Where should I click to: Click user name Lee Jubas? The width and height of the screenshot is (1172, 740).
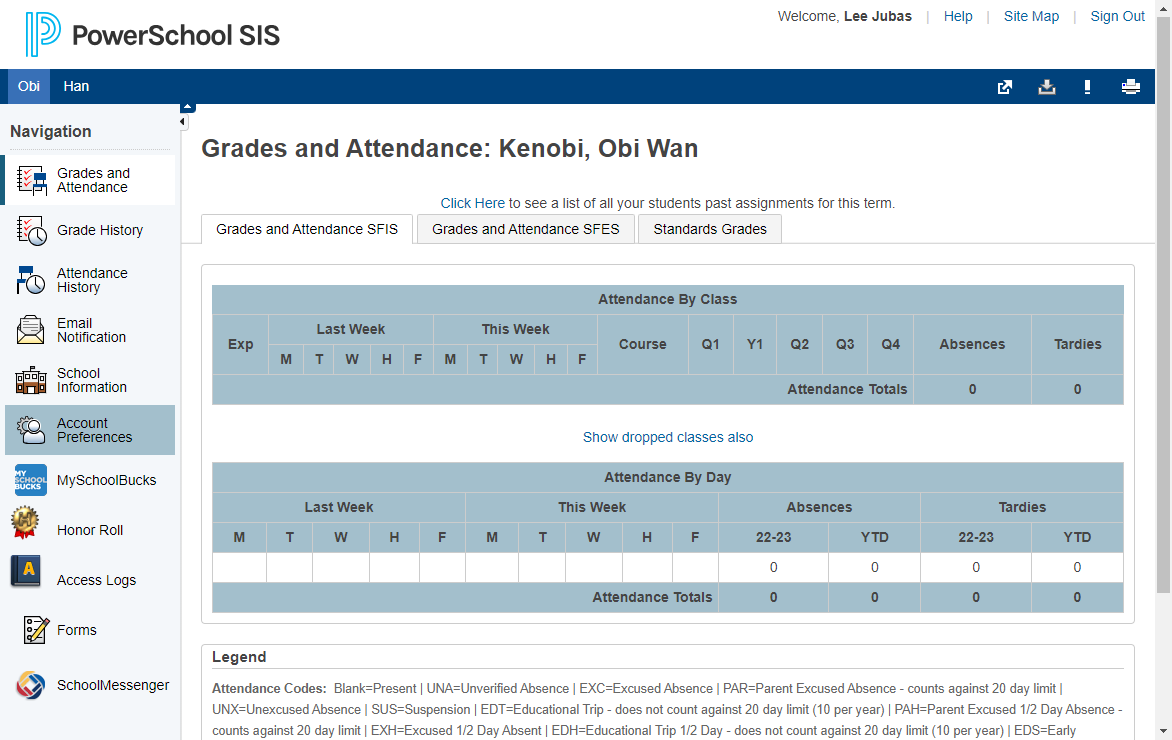(x=878, y=16)
